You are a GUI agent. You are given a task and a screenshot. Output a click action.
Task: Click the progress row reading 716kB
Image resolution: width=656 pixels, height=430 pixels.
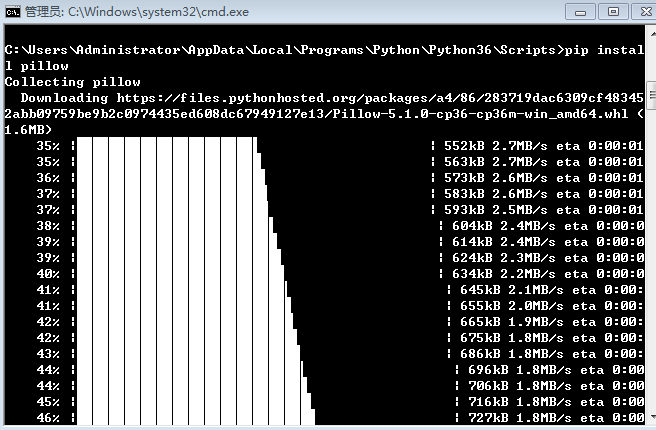[340, 402]
